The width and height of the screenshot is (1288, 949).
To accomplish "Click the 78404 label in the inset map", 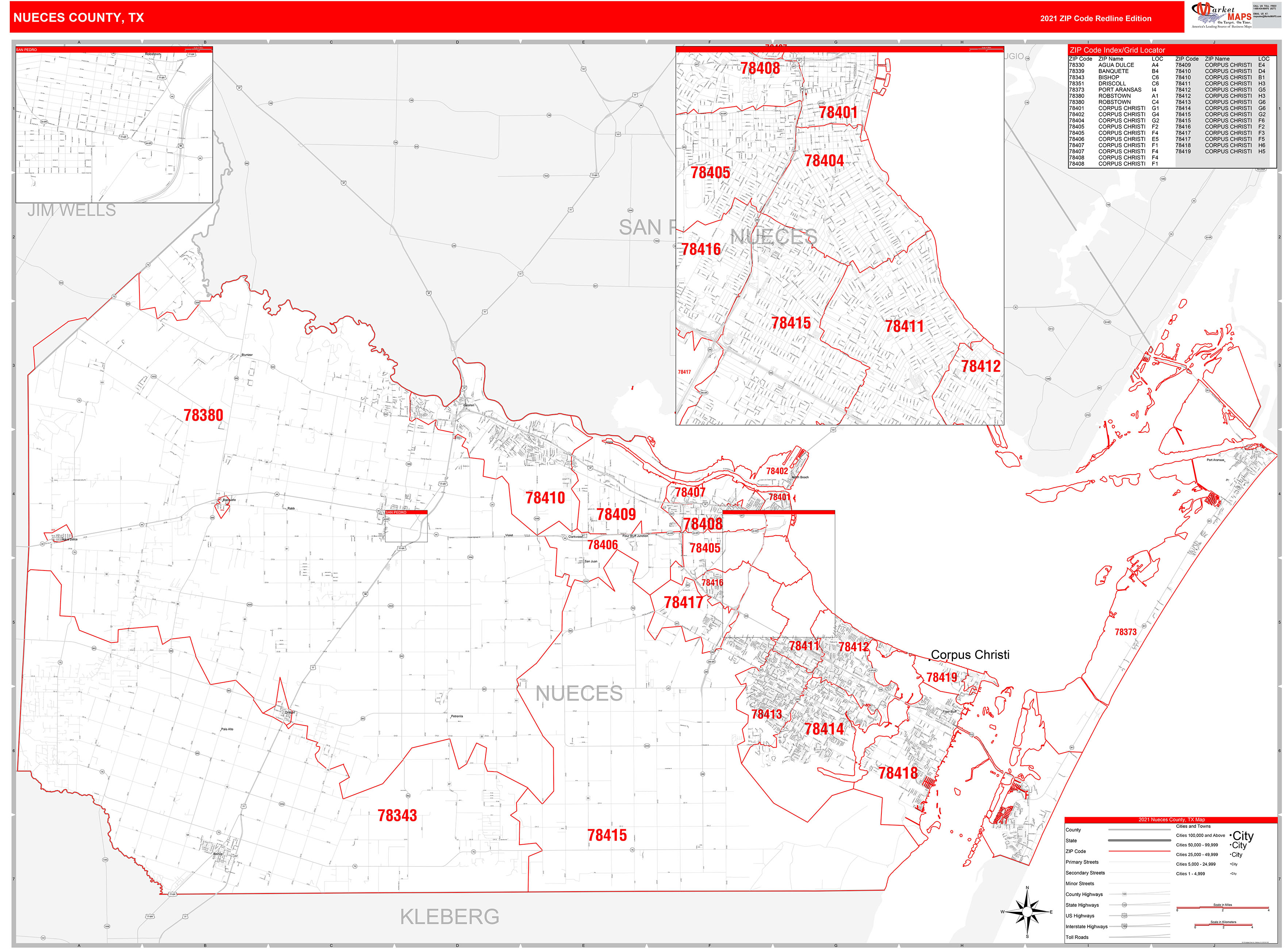I will tap(824, 161).
